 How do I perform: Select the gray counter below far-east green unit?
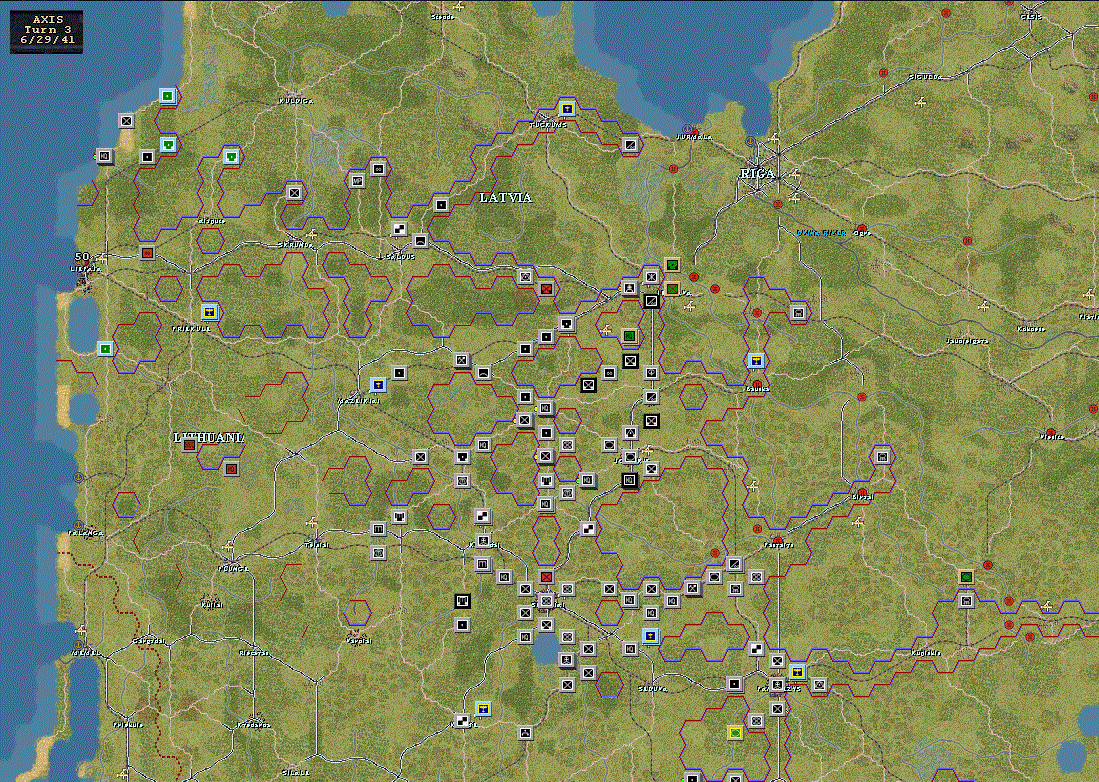pos(967,601)
